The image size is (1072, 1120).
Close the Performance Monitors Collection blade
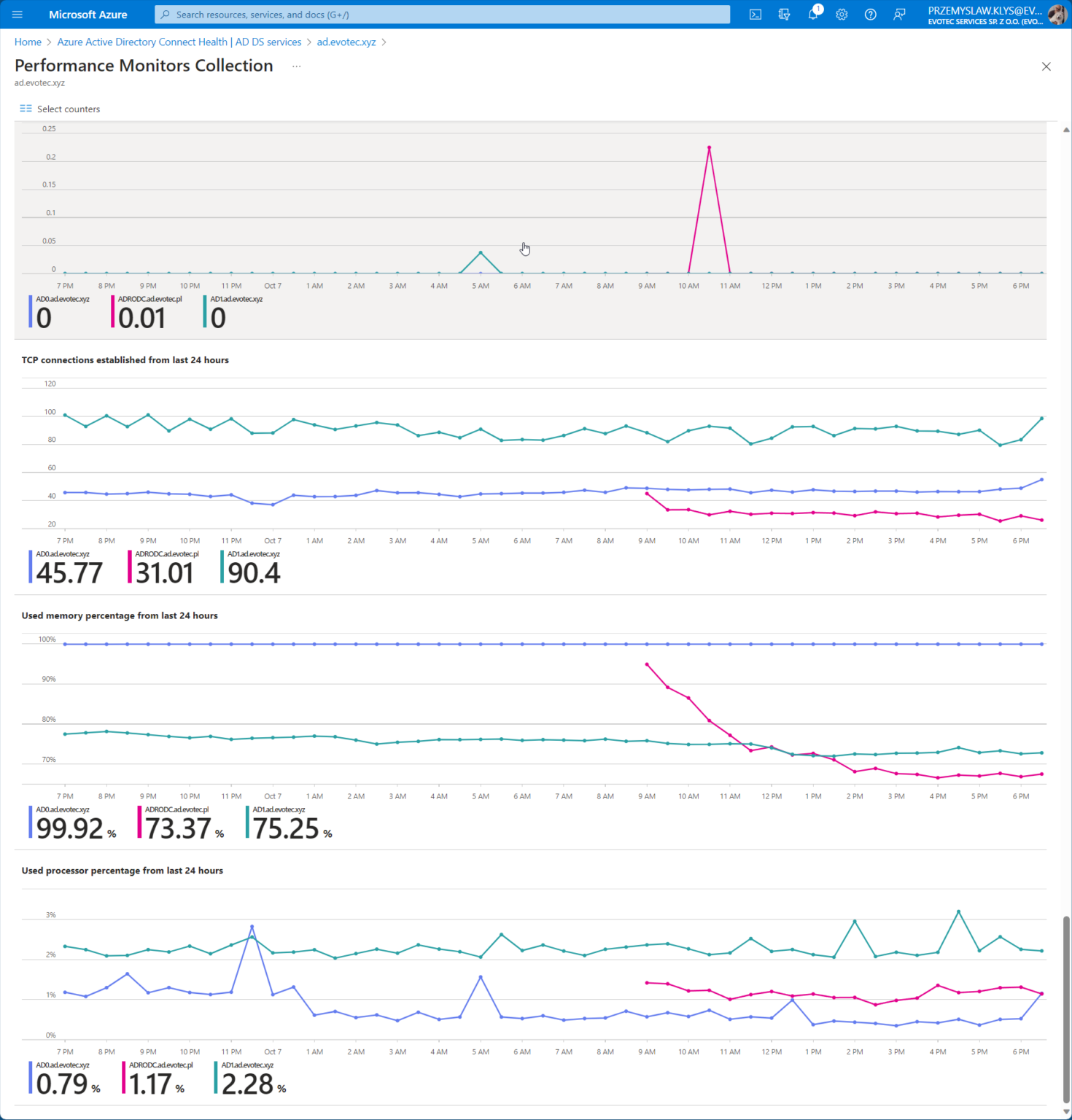(x=1046, y=66)
